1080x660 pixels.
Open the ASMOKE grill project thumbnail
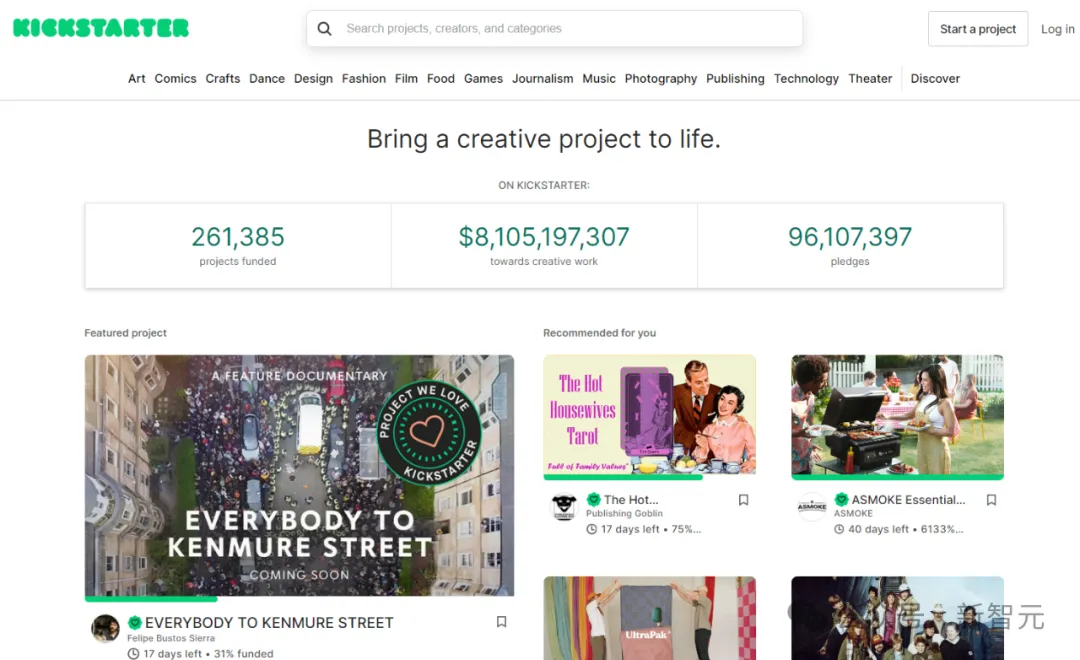[897, 415]
